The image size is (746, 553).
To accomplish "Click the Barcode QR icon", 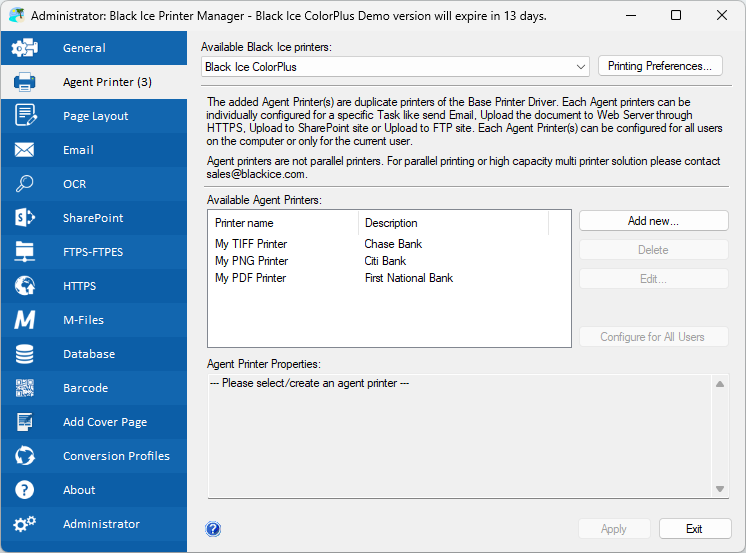I will [25, 388].
